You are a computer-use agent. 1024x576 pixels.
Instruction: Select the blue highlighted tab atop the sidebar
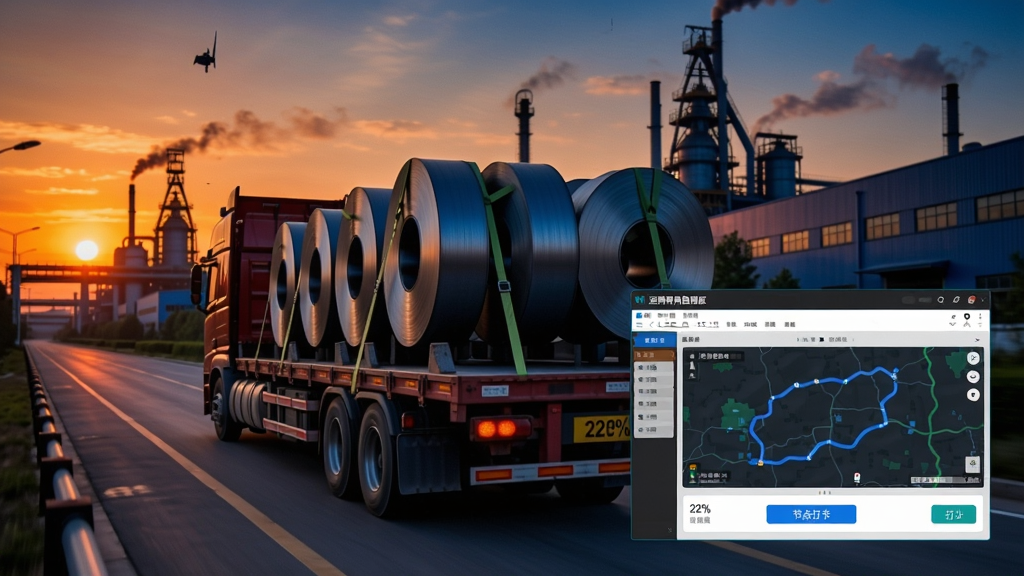pos(654,340)
